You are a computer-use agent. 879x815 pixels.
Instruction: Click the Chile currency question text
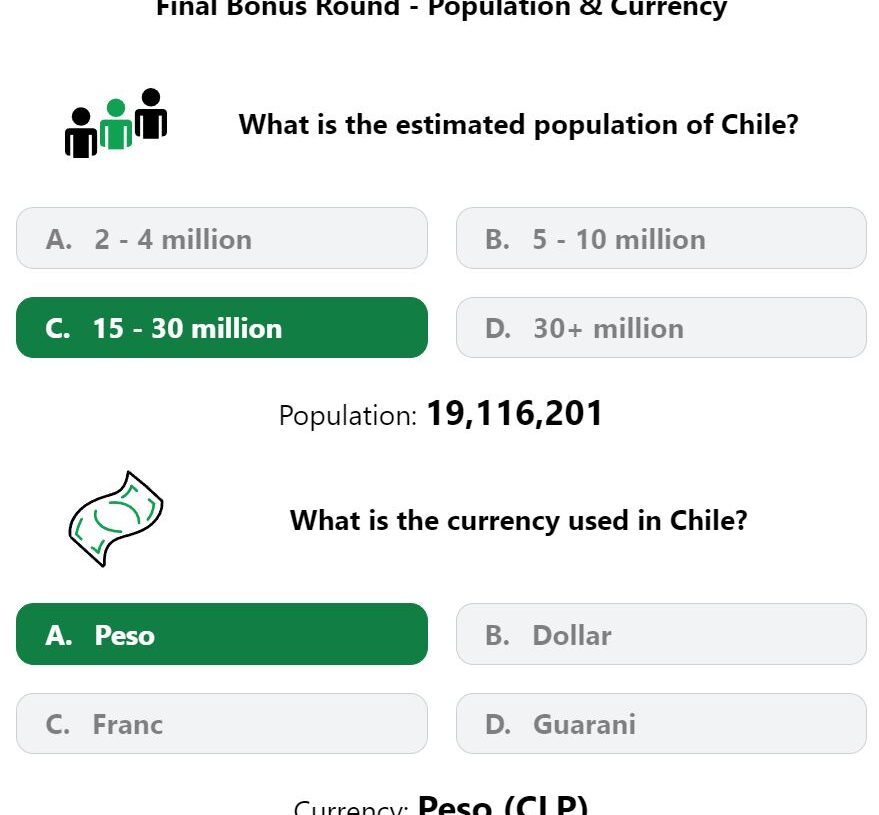click(519, 521)
